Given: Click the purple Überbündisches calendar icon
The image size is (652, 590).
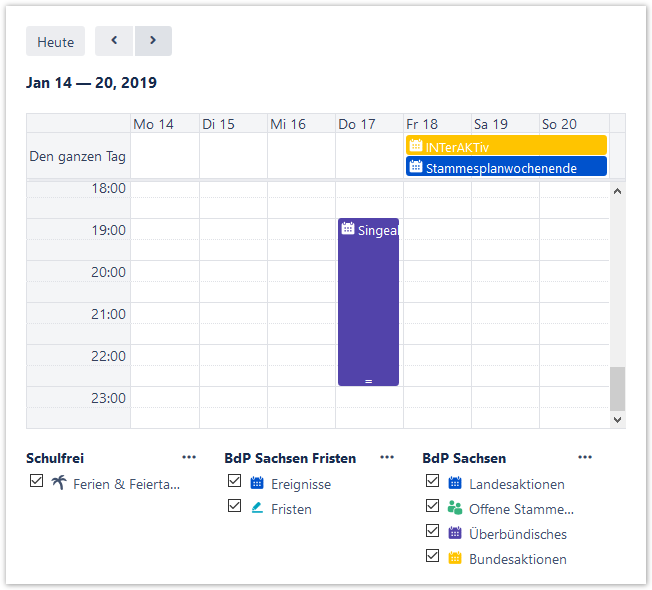Looking at the screenshot, I should click(455, 533).
